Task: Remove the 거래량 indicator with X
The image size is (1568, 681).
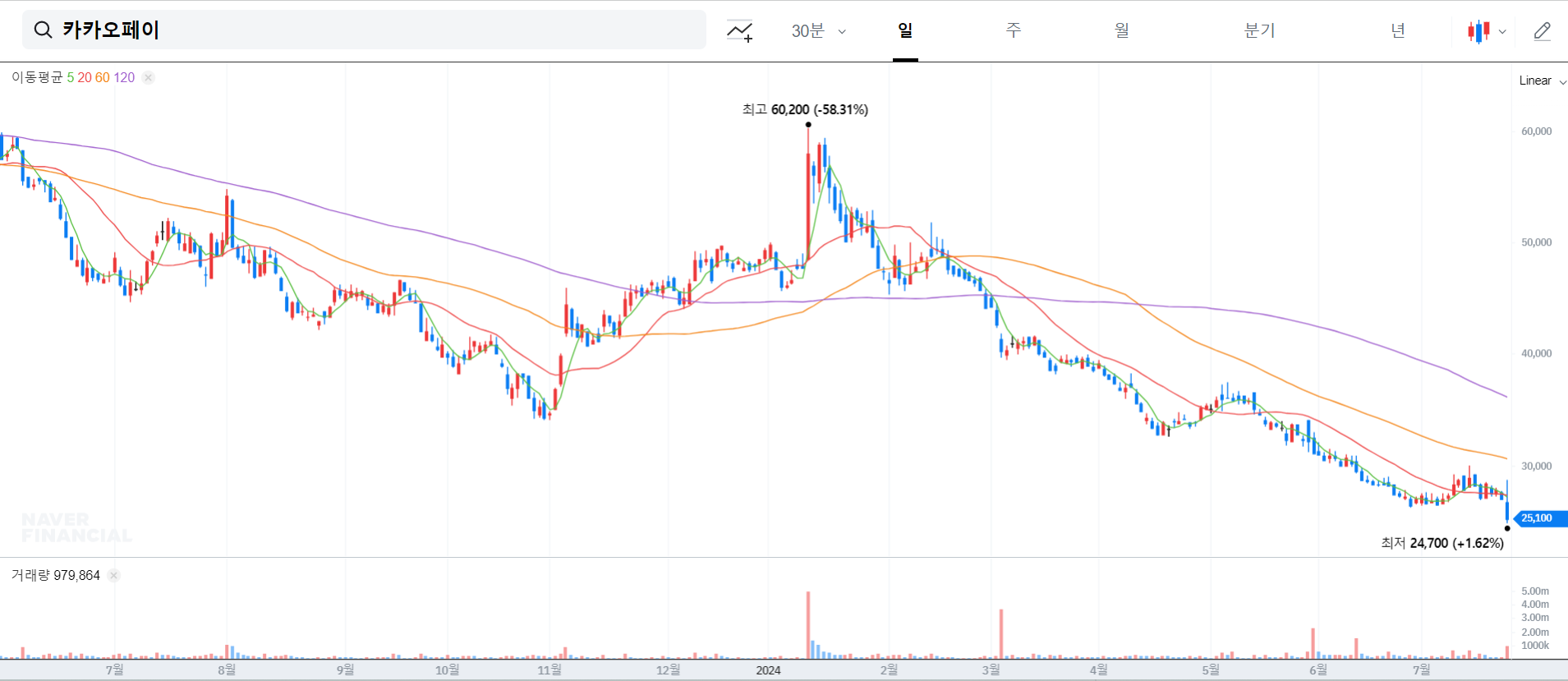Action: pos(114,575)
